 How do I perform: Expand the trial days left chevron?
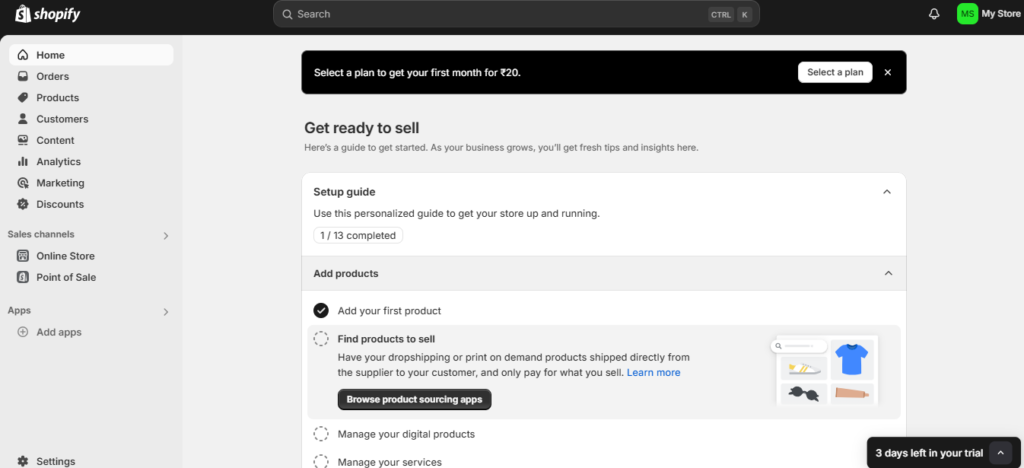(1000, 453)
